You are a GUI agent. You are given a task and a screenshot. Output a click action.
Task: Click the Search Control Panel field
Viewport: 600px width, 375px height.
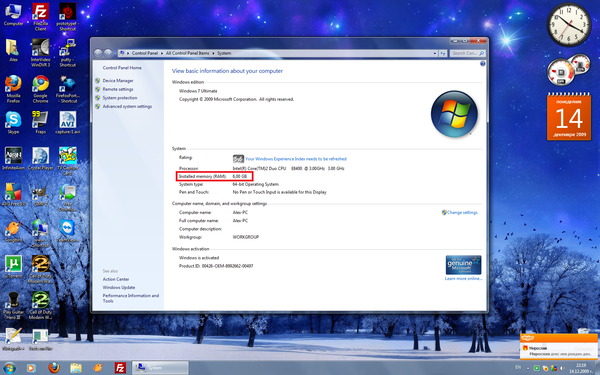coord(467,53)
